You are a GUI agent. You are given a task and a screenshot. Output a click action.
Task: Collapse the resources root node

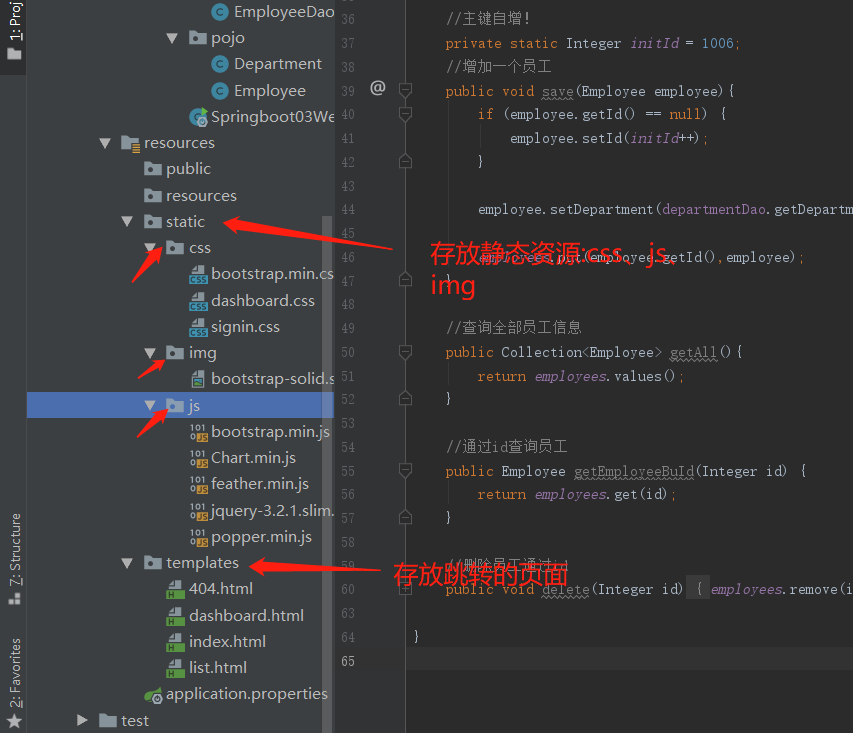click(x=105, y=143)
